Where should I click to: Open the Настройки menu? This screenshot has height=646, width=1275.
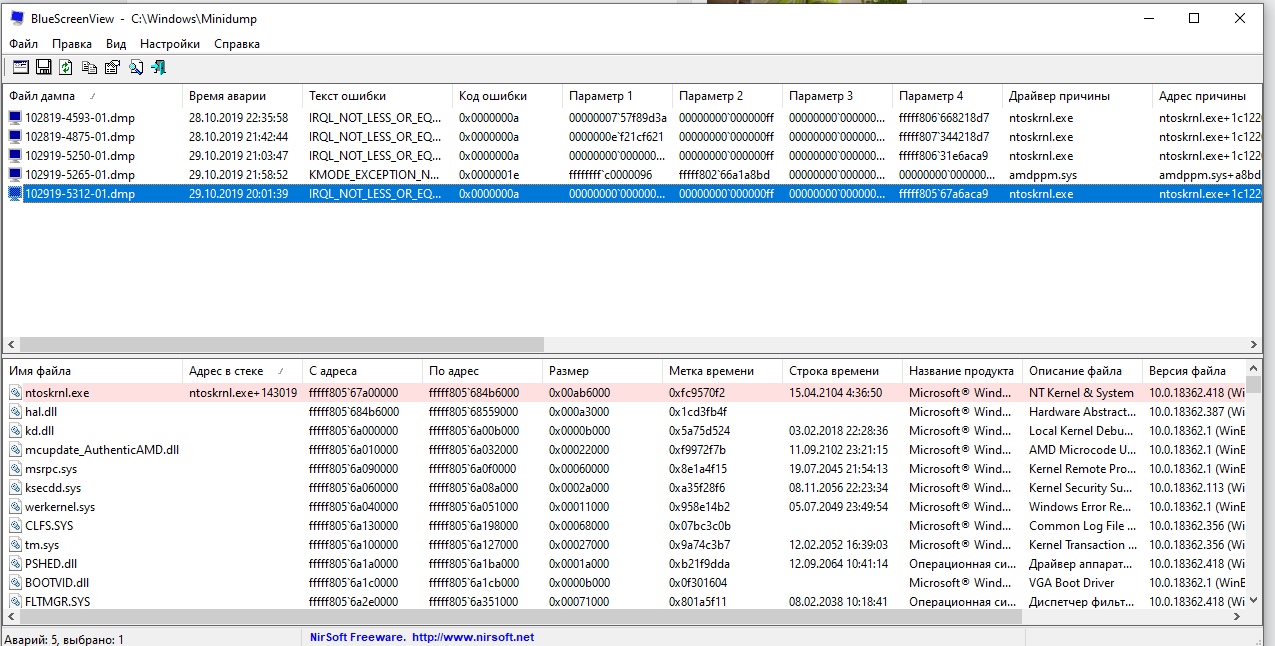[x=170, y=44]
